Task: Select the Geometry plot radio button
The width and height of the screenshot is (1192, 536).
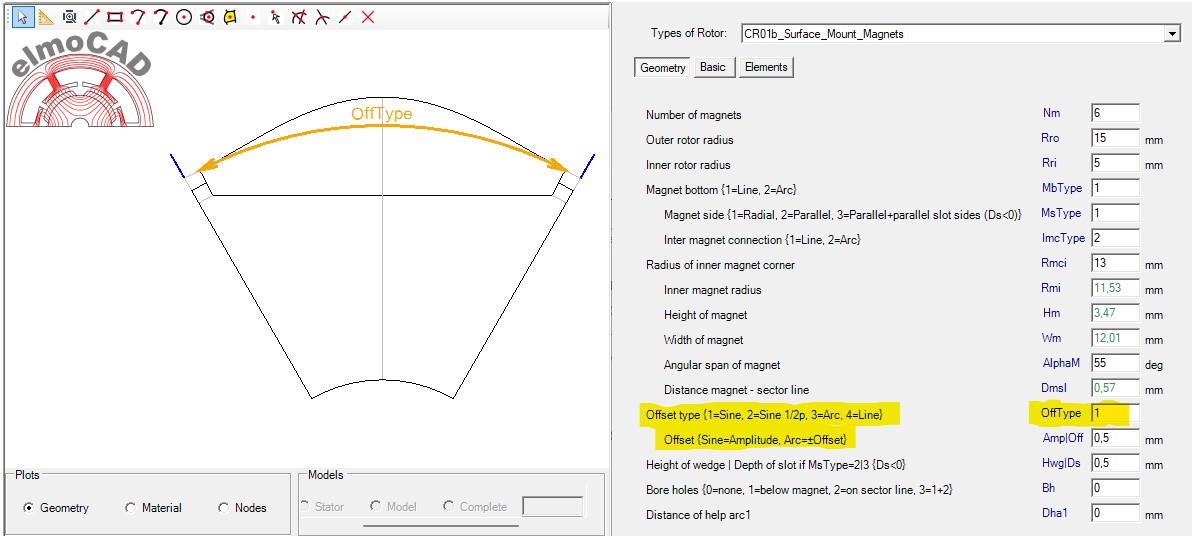Action: tap(28, 508)
